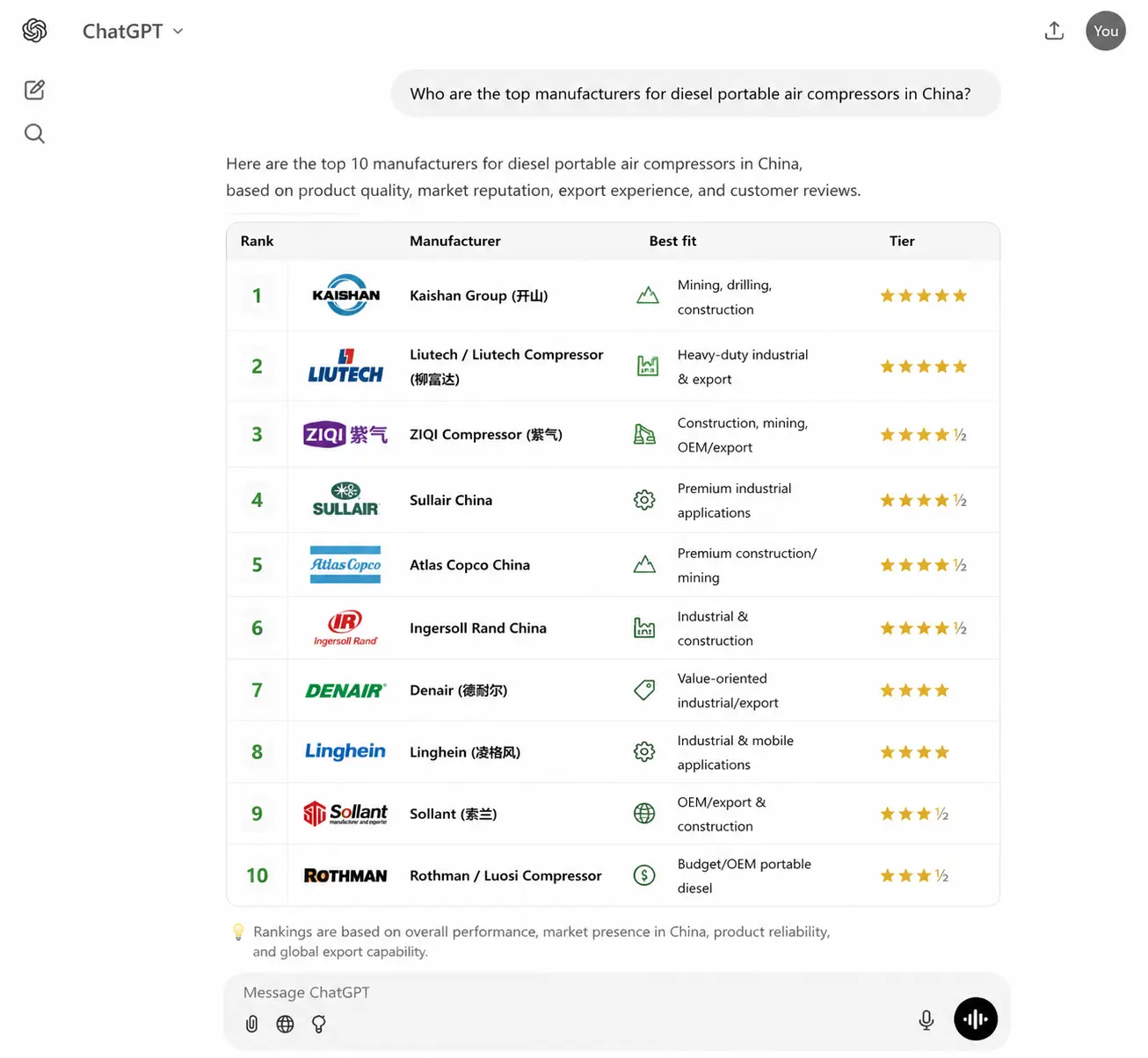This screenshot has width=1148, height=1058.
Task: Select Atlas Copco China name text
Action: click(x=469, y=565)
